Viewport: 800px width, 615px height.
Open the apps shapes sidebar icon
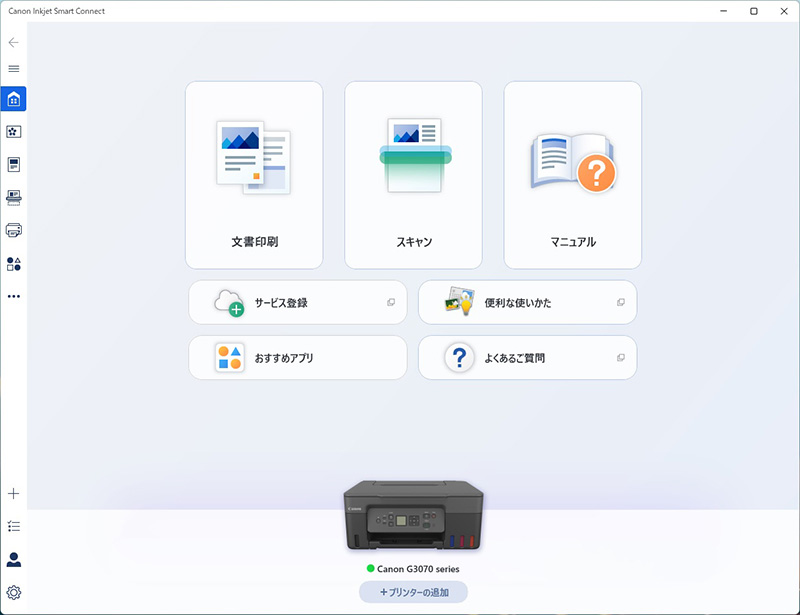coord(14,264)
